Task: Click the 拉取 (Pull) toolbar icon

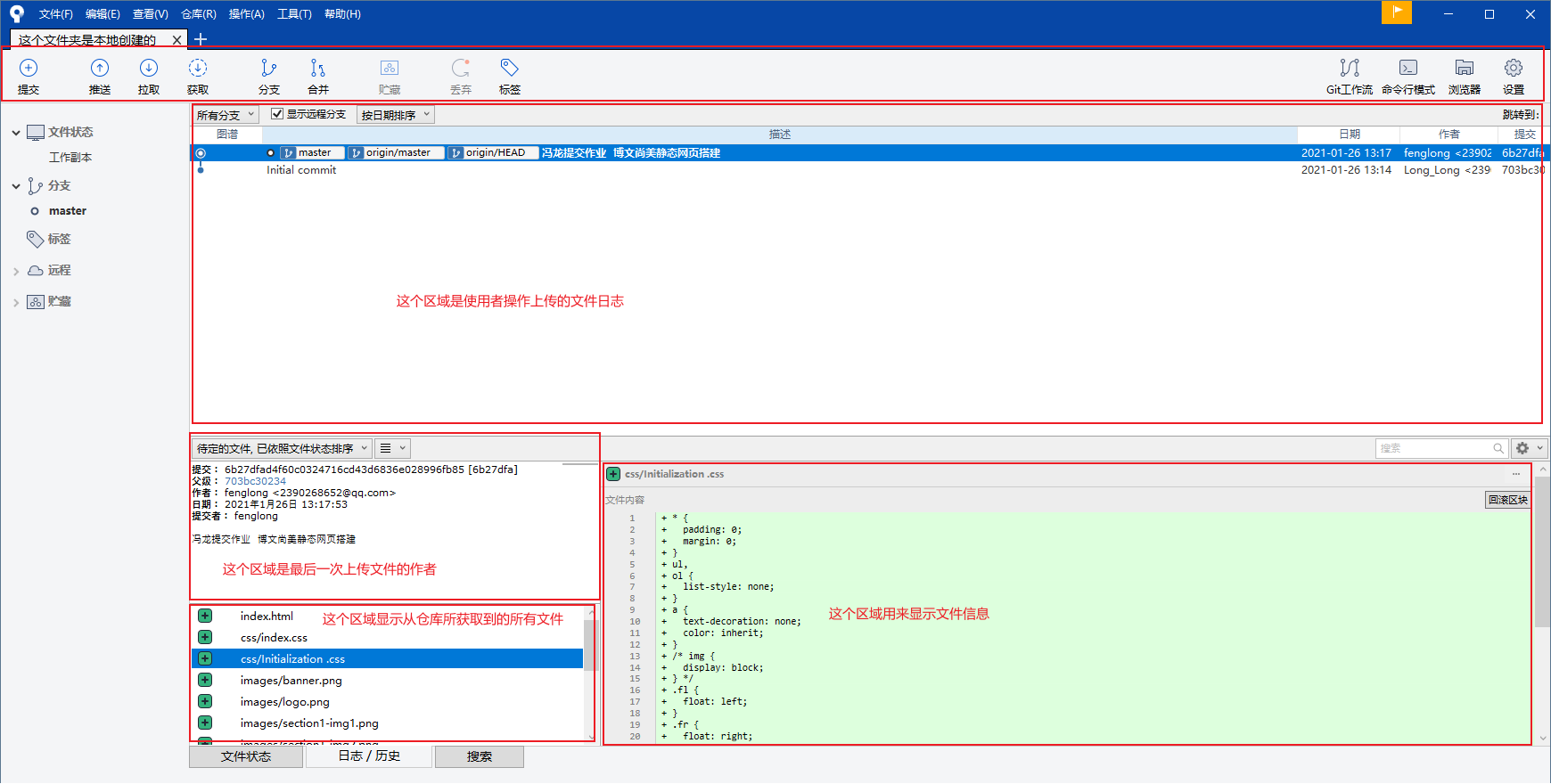Action: pyautogui.click(x=149, y=68)
